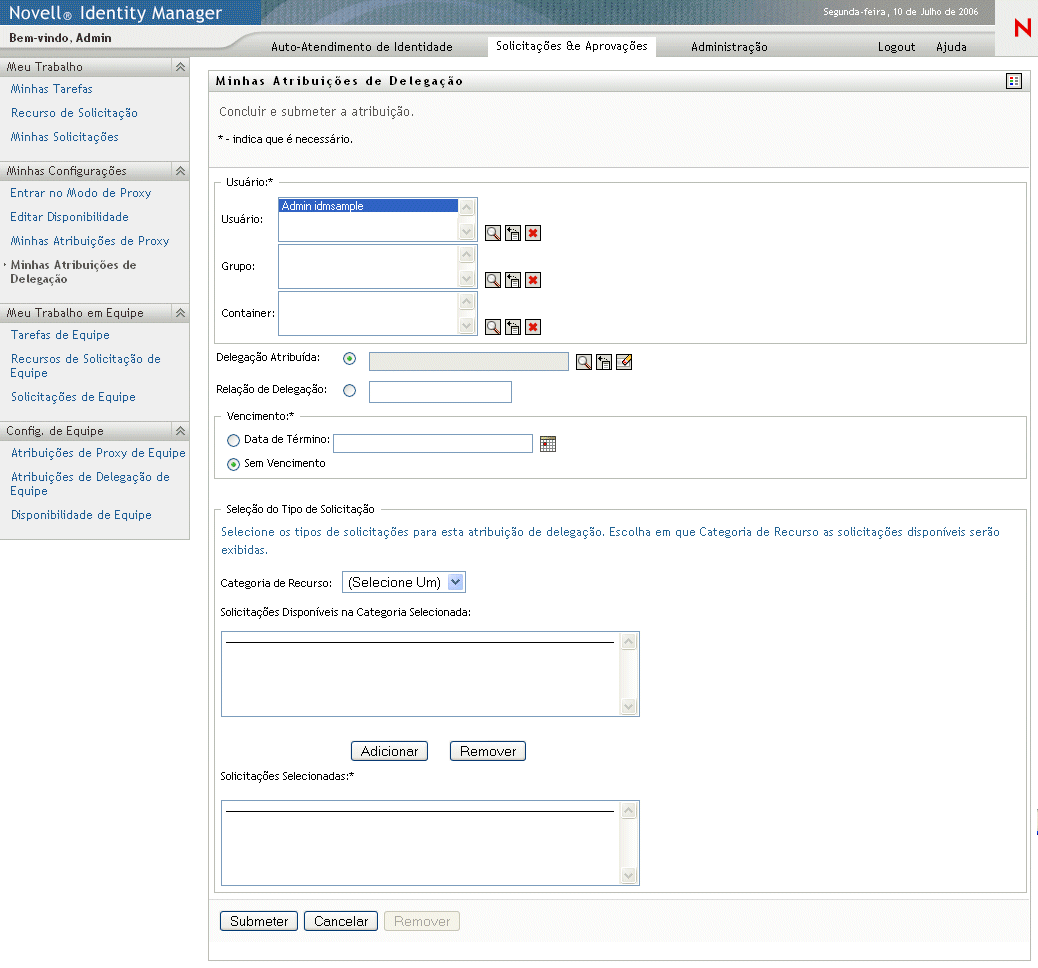Click the search icon beside Usuário list
Image resolution: width=1038 pixels, height=968 pixels.
click(493, 233)
